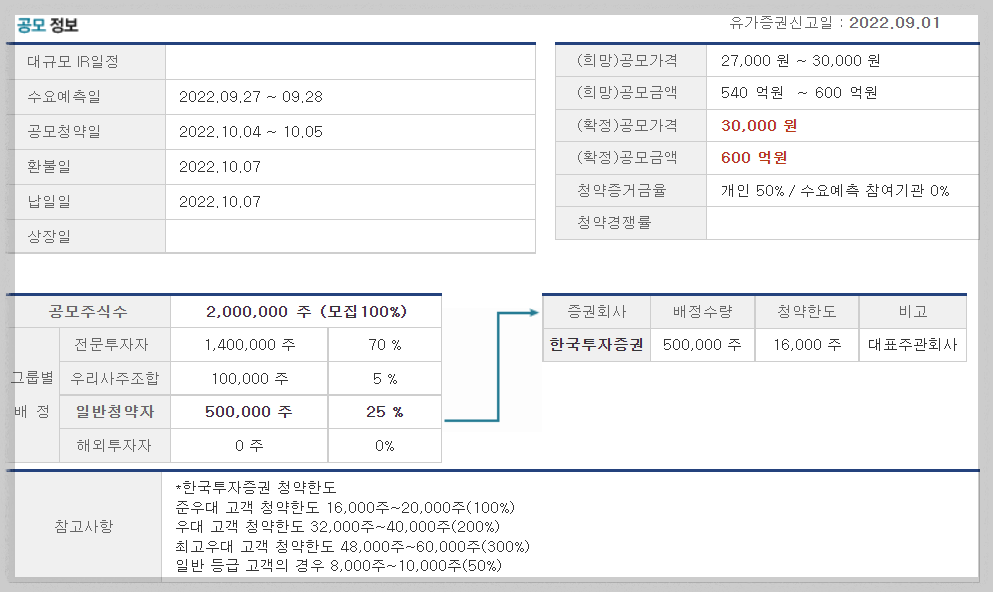Image resolution: width=993 pixels, height=592 pixels.
Task: Select 500,000 주 in 한국투자증권 row
Action: pyautogui.click(x=702, y=344)
